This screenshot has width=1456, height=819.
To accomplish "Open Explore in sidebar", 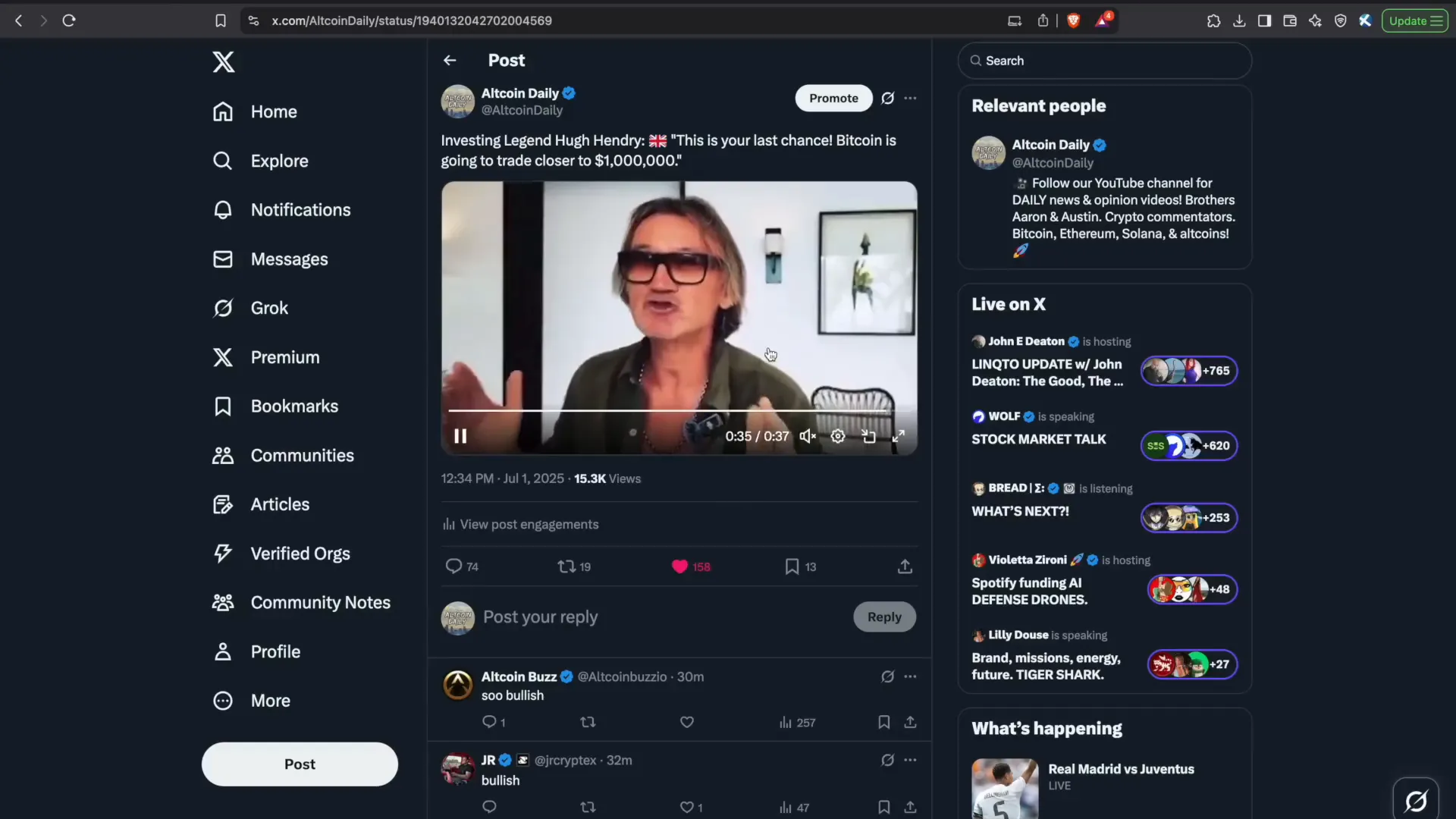I will click(260, 161).
